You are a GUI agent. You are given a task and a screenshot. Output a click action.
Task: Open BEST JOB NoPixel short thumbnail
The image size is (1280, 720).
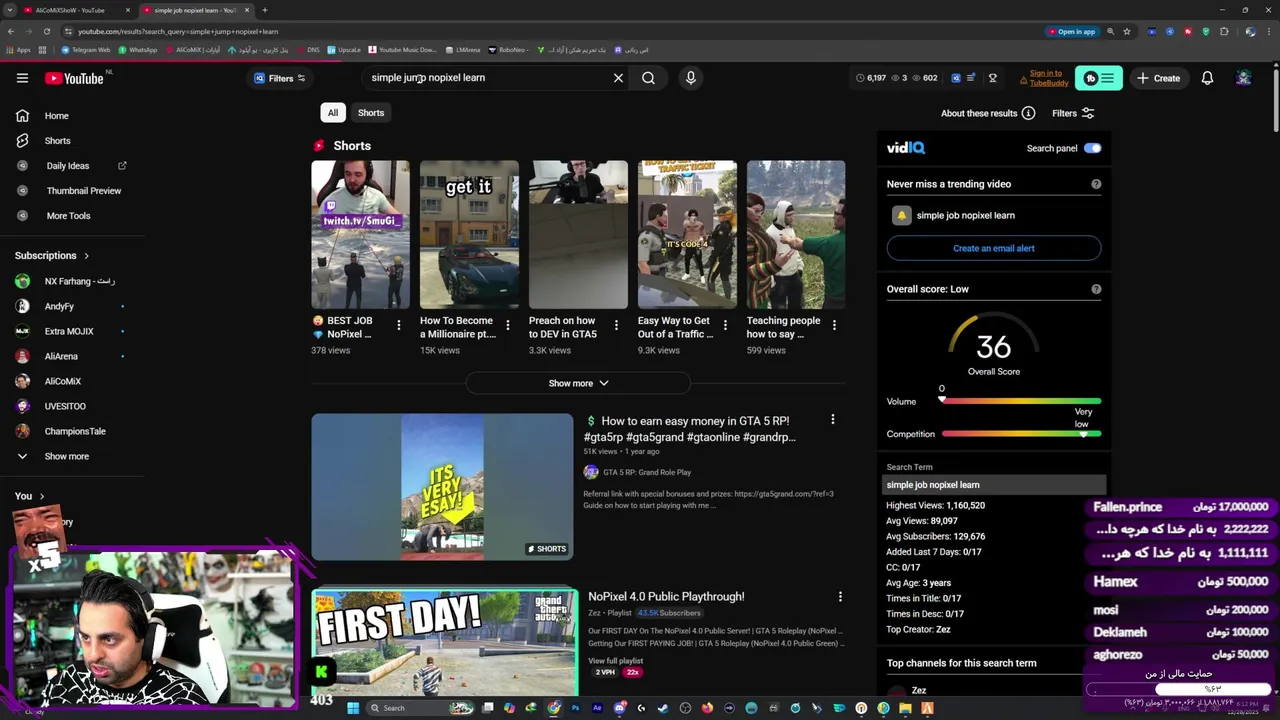[360, 234]
